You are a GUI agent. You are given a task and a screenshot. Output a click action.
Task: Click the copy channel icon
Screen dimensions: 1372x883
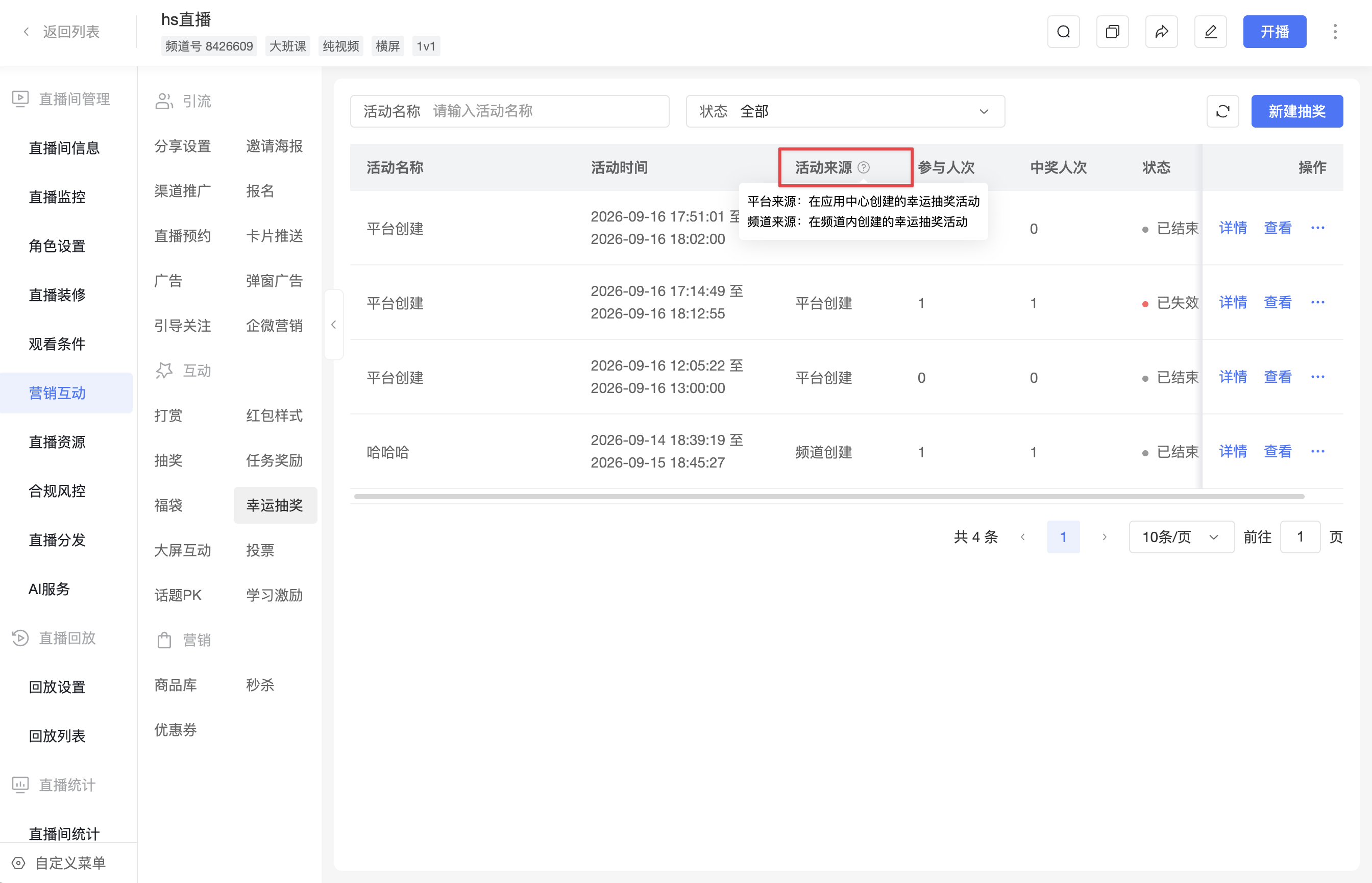[x=1112, y=32]
